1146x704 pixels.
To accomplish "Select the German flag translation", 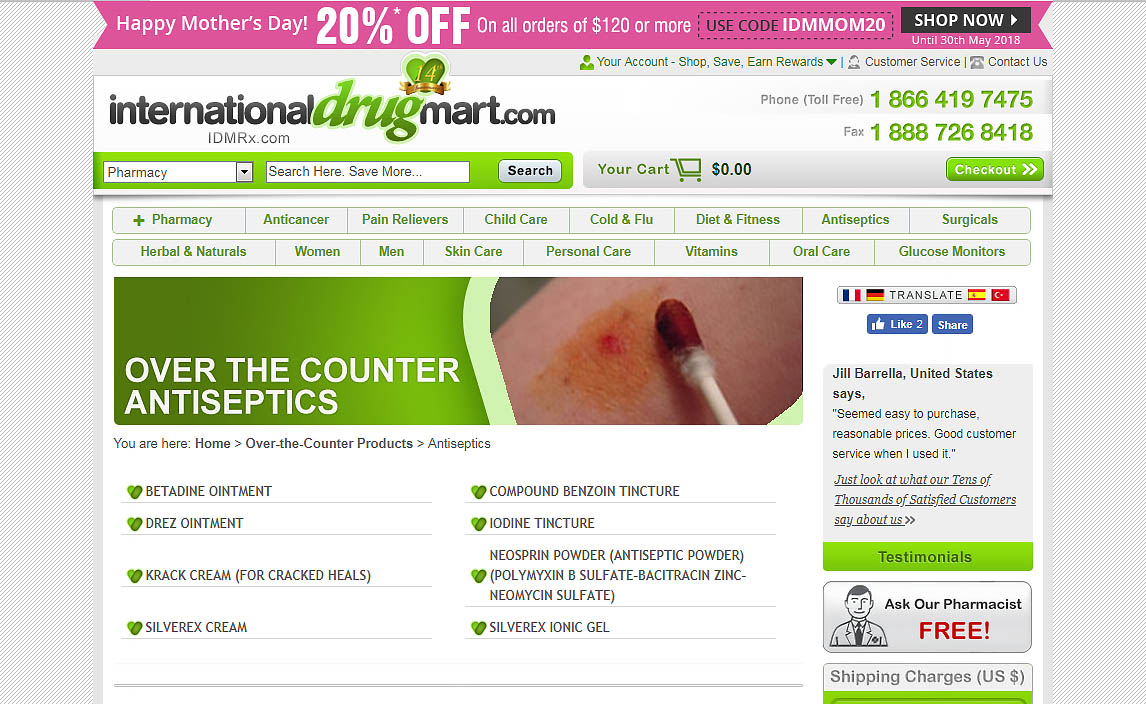I will pyautogui.click(x=875, y=295).
